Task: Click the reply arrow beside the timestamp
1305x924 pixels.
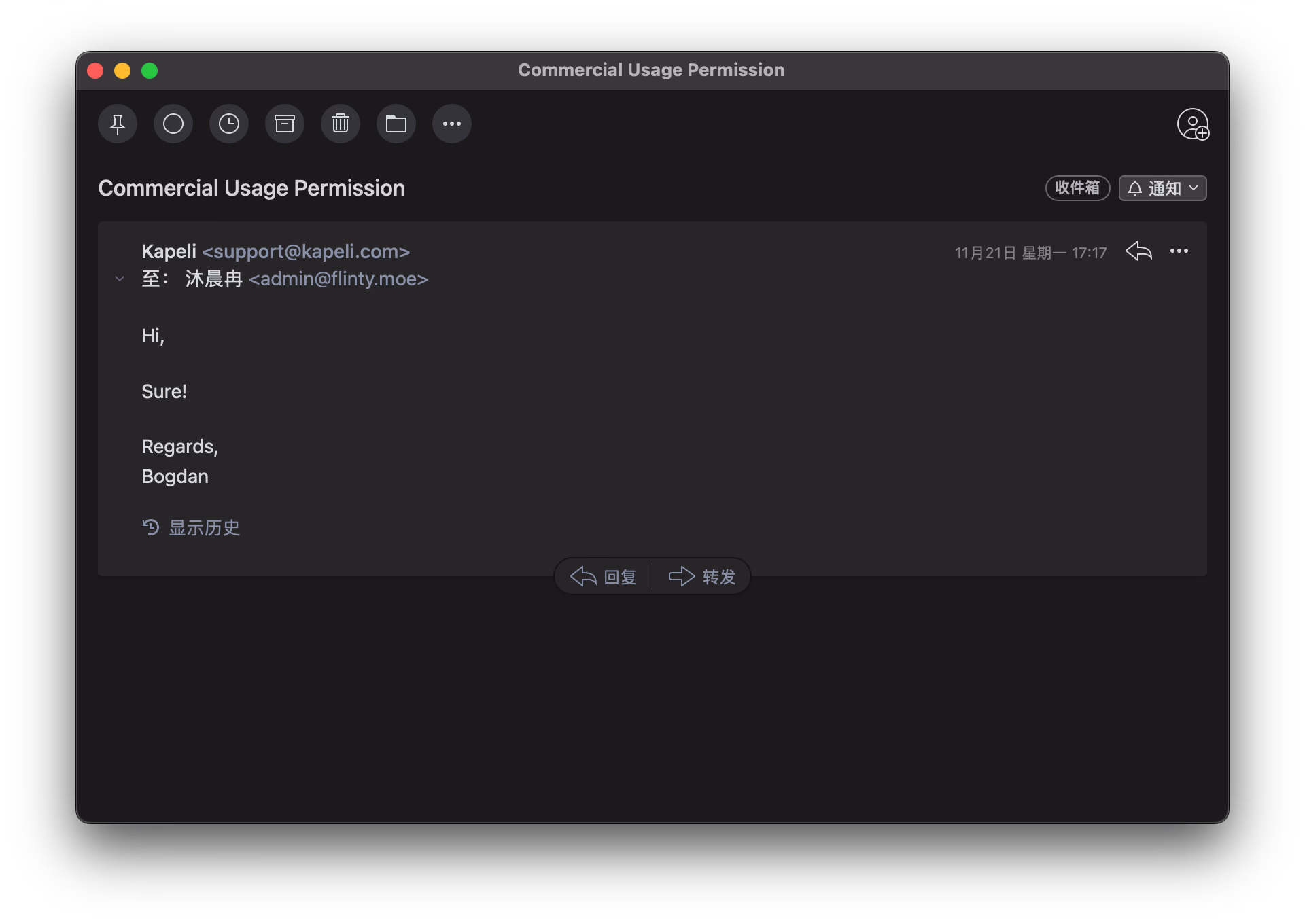Action: coord(1138,251)
